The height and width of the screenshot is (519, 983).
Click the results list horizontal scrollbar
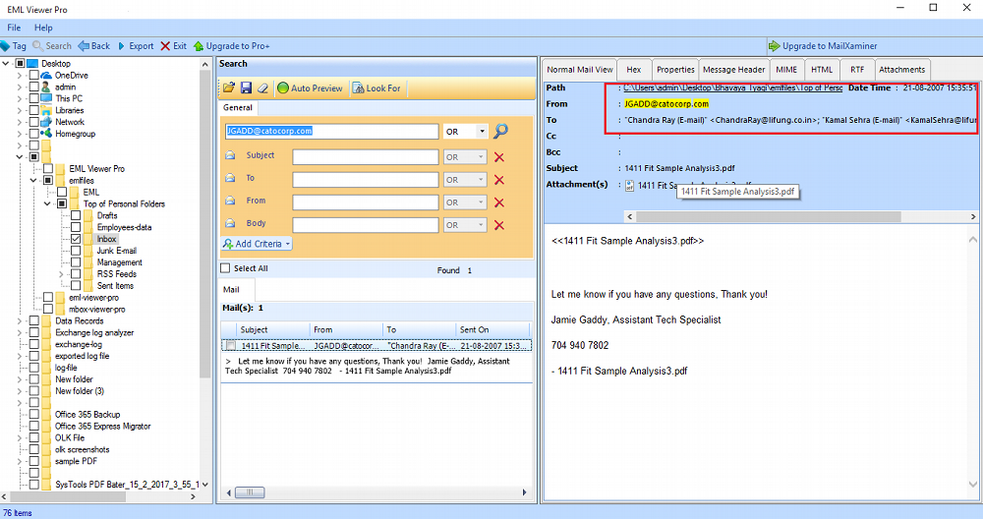click(x=249, y=493)
